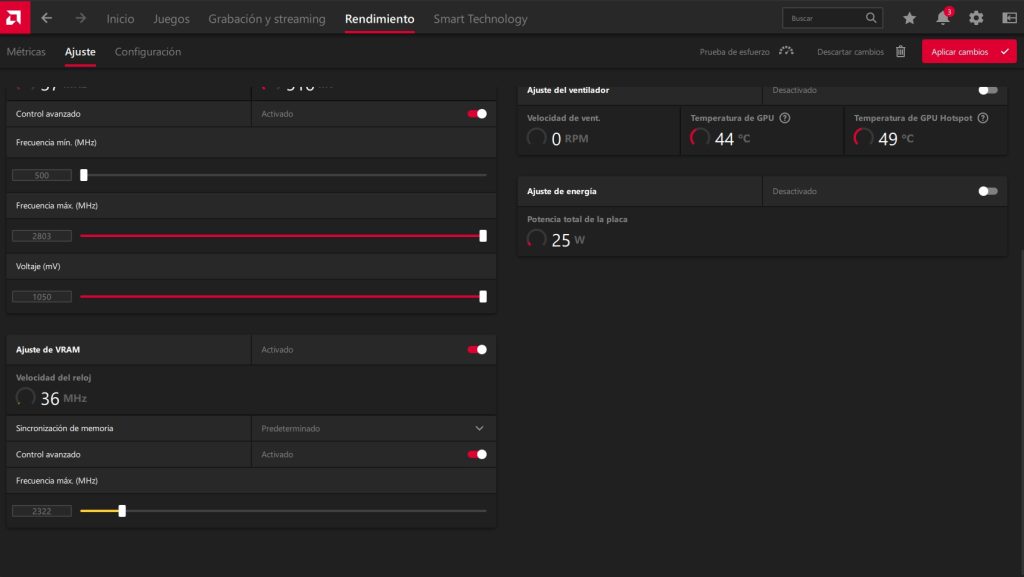Screen dimensions: 1024x577
Task: Click the 2322 VRAM frequency field
Action: pyautogui.click(x=42, y=510)
